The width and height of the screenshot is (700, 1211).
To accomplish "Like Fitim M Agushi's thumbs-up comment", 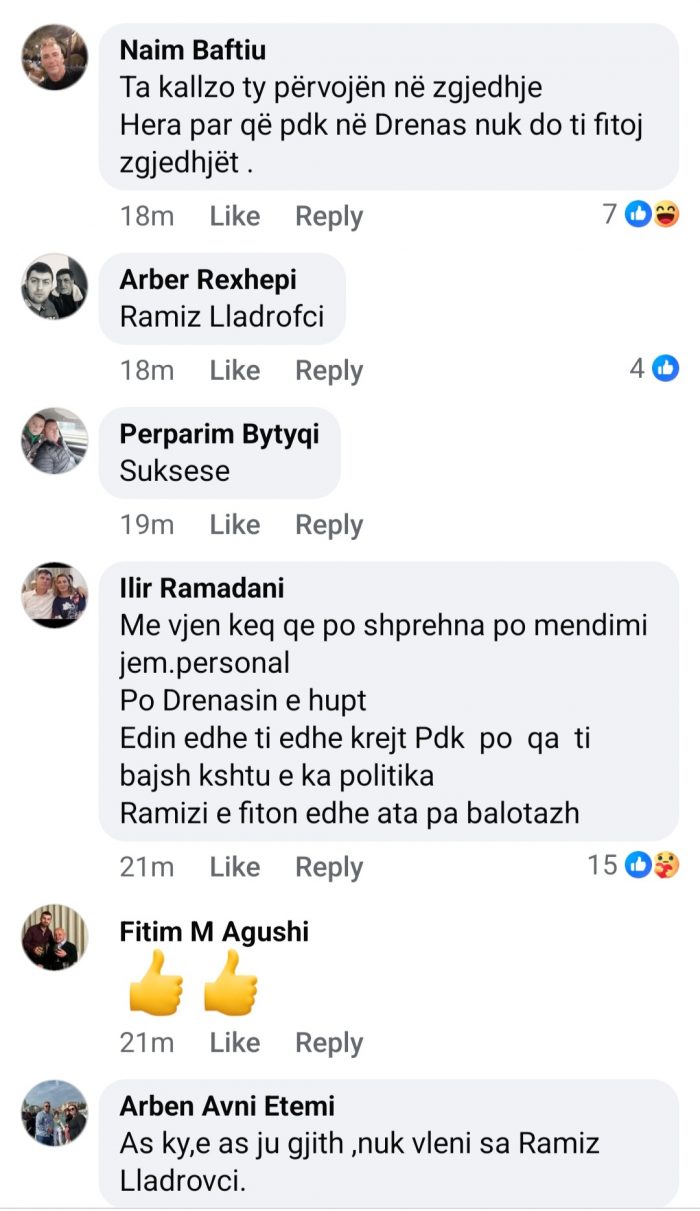I will click(234, 1042).
